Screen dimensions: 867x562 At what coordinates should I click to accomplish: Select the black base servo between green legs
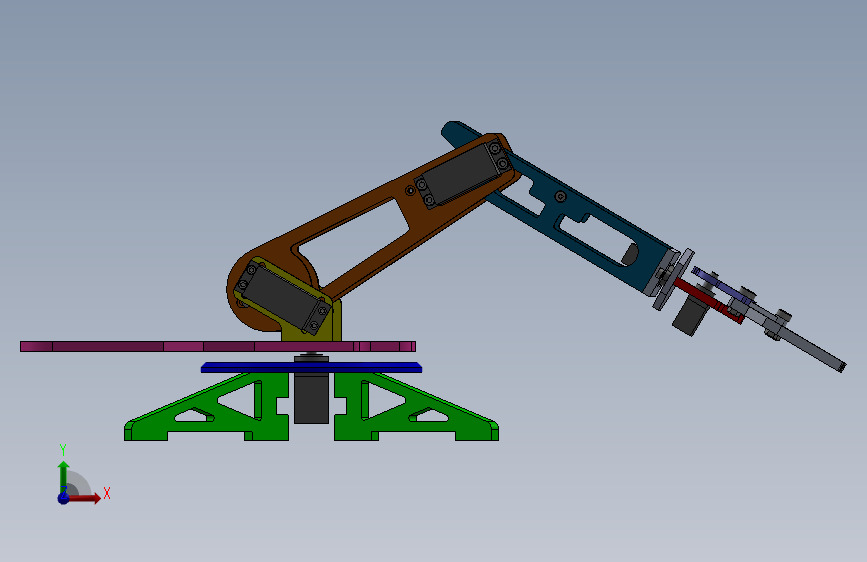pos(311,397)
